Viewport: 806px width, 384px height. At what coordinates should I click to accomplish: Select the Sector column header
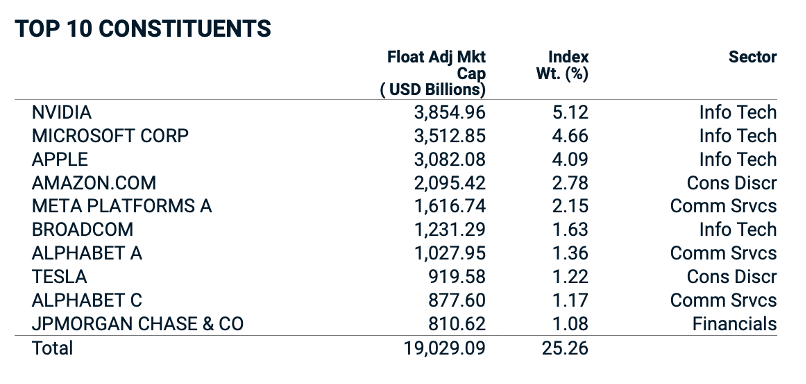click(753, 57)
